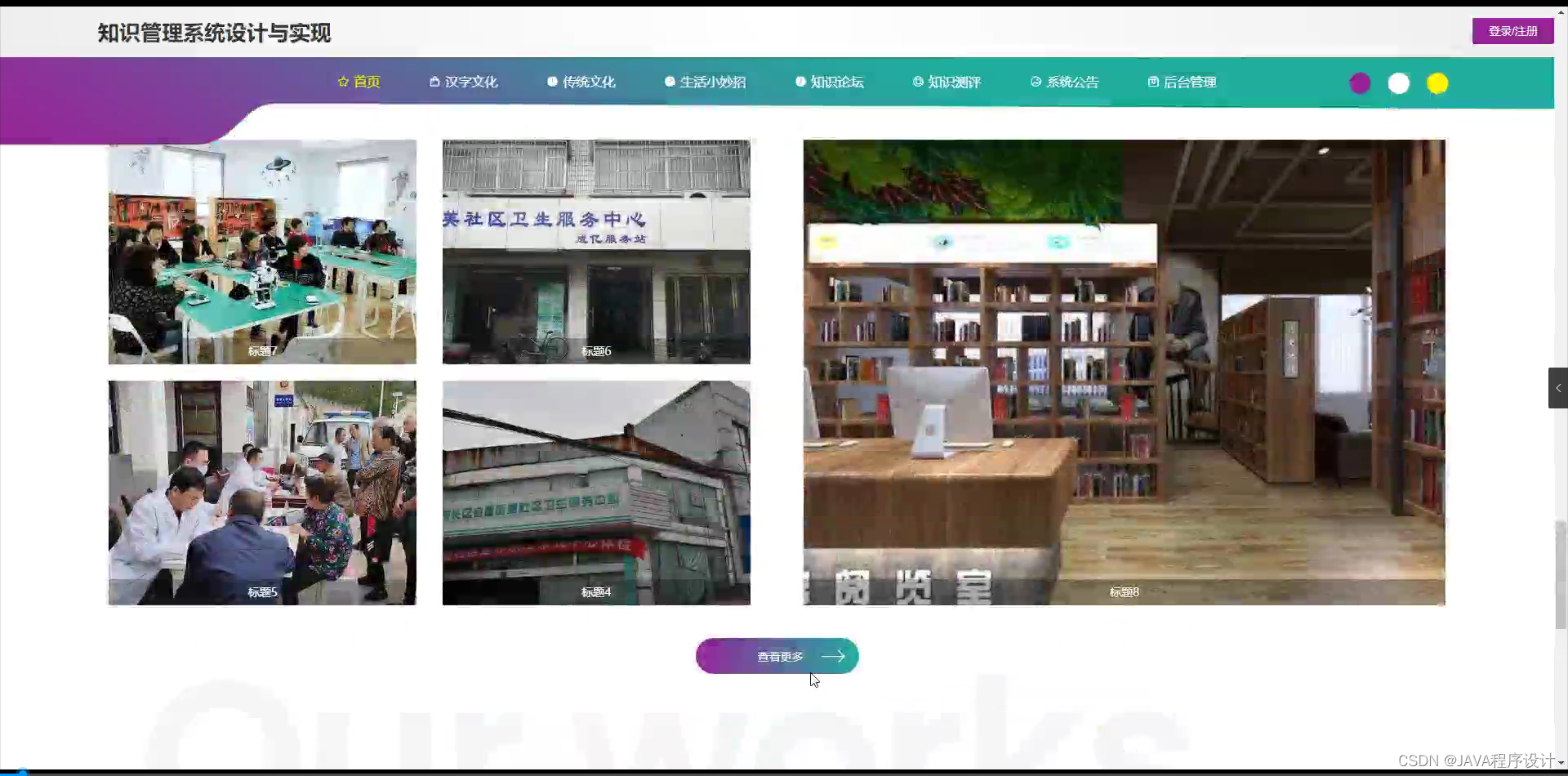This screenshot has height=776, width=1568.
Task: Click the 查看更多 button
Action: coord(777,656)
